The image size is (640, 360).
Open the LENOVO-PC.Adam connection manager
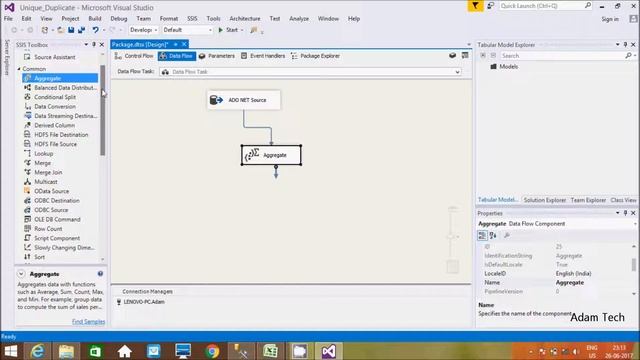click(141, 302)
